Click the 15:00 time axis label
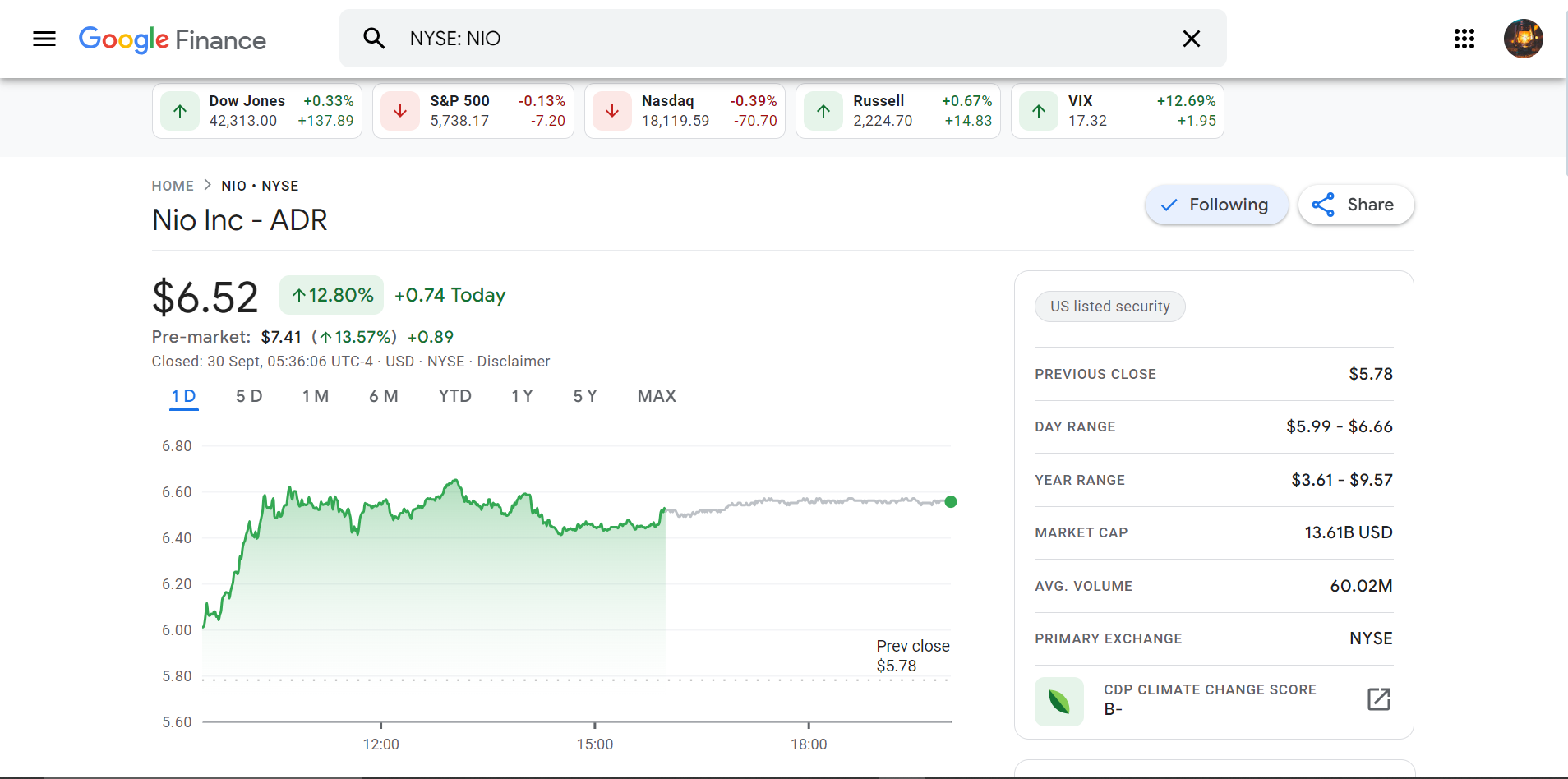Screen dimensions: 1568x779 pyautogui.click(x=595, y=744)
